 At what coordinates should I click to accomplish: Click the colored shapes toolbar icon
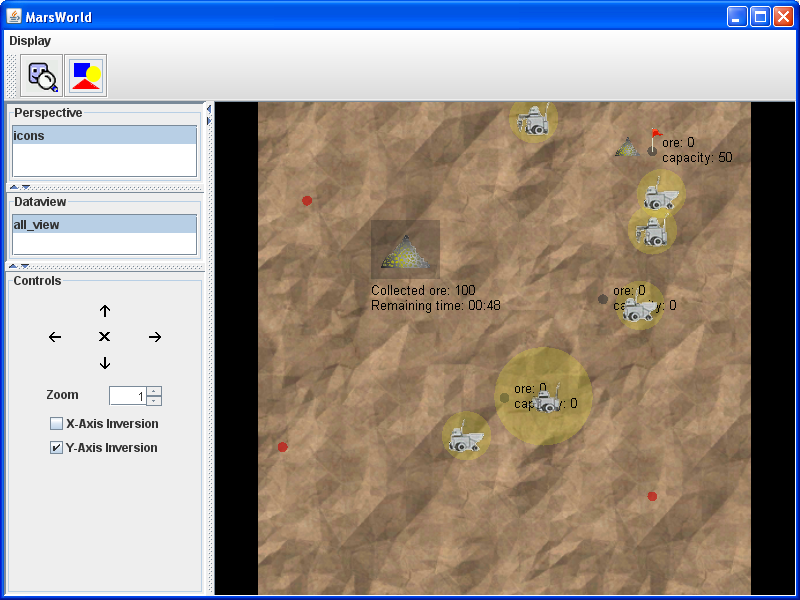(86, 76)
